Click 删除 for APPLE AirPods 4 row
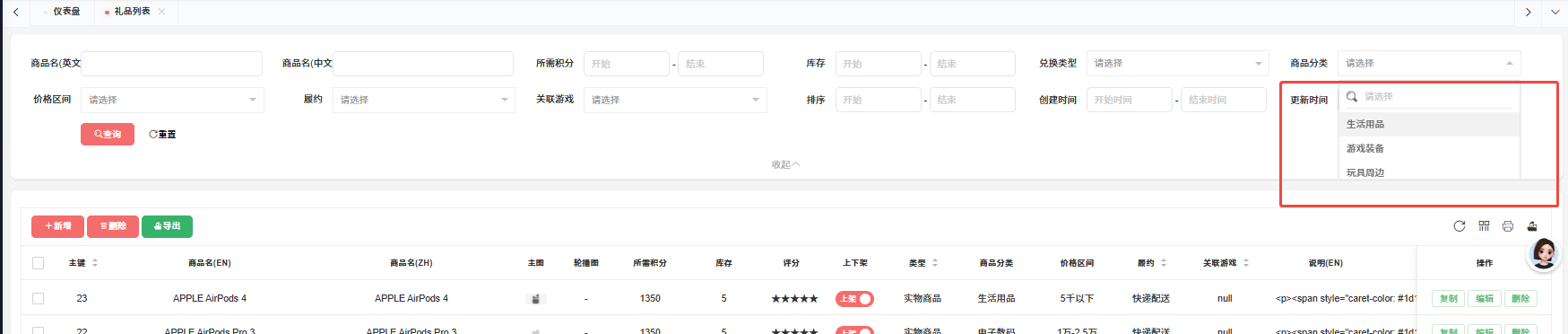This screenshot has height=334, width=1568. pos(1520,299)
